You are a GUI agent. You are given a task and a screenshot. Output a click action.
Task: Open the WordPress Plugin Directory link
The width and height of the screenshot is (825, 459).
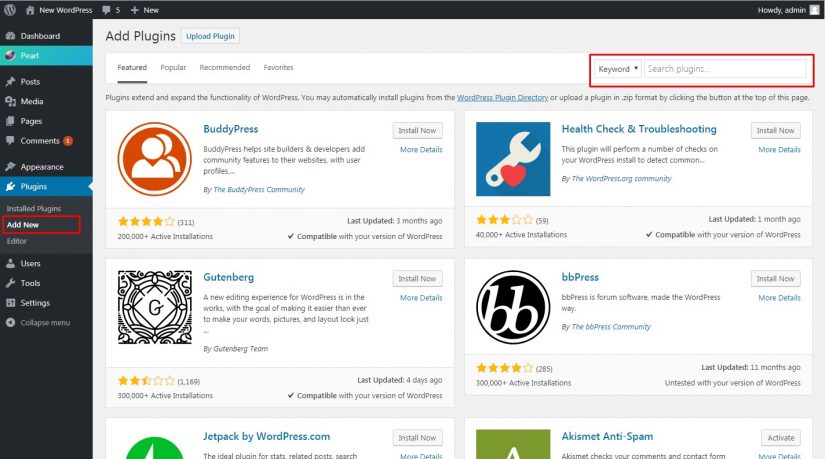coord(502,97)
